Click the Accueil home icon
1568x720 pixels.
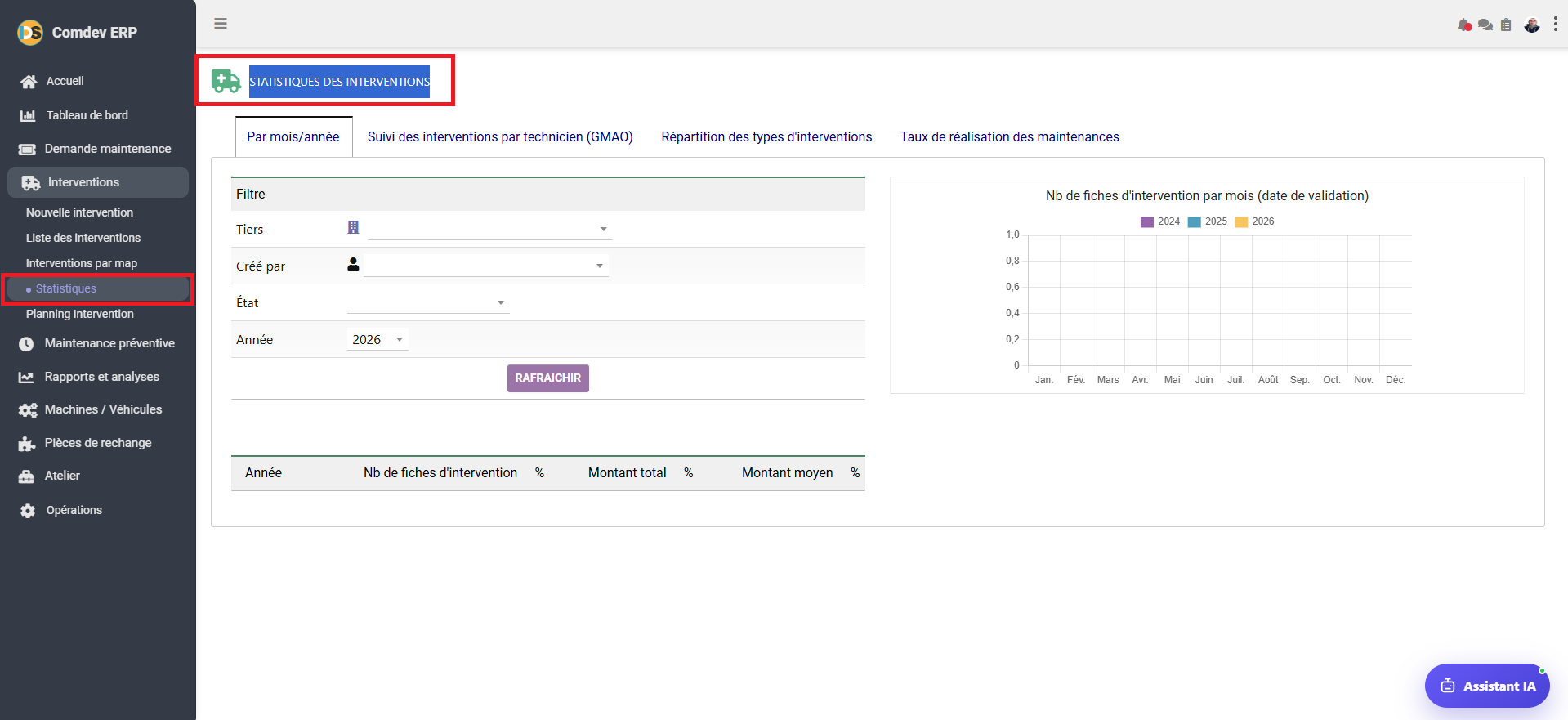pos(29,82)
